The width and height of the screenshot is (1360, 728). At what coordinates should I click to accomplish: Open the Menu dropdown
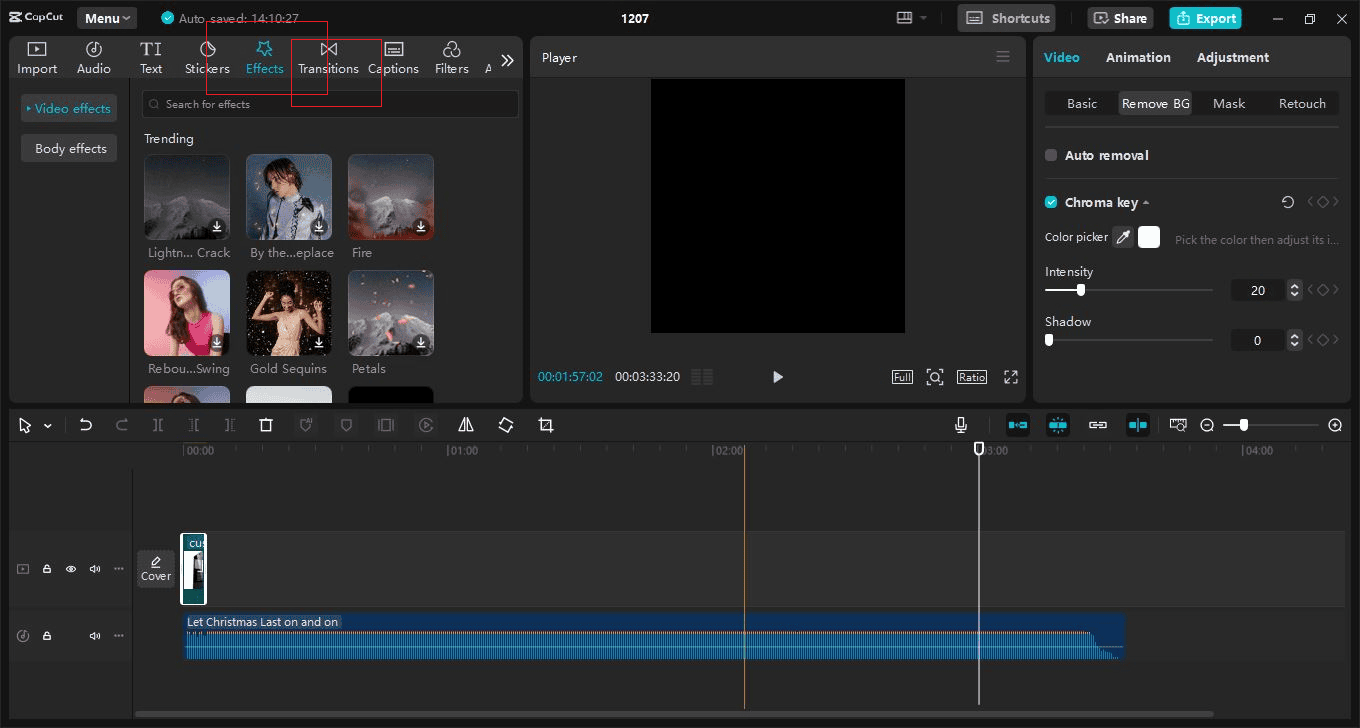coord(107,18)
